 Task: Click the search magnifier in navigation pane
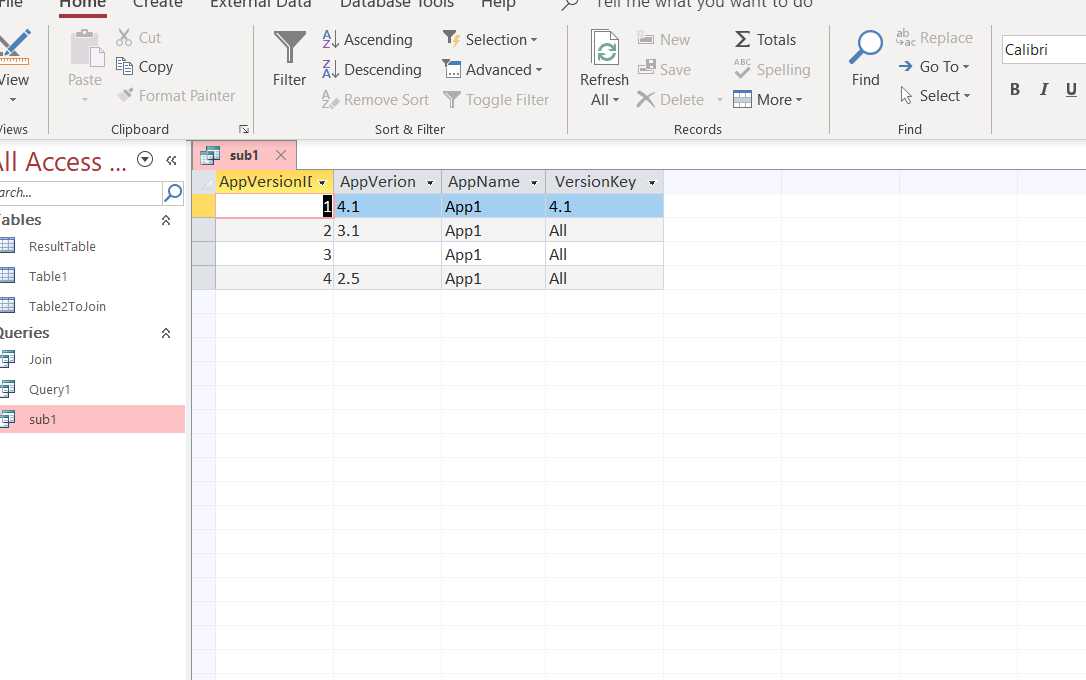(x=173, y=193)
